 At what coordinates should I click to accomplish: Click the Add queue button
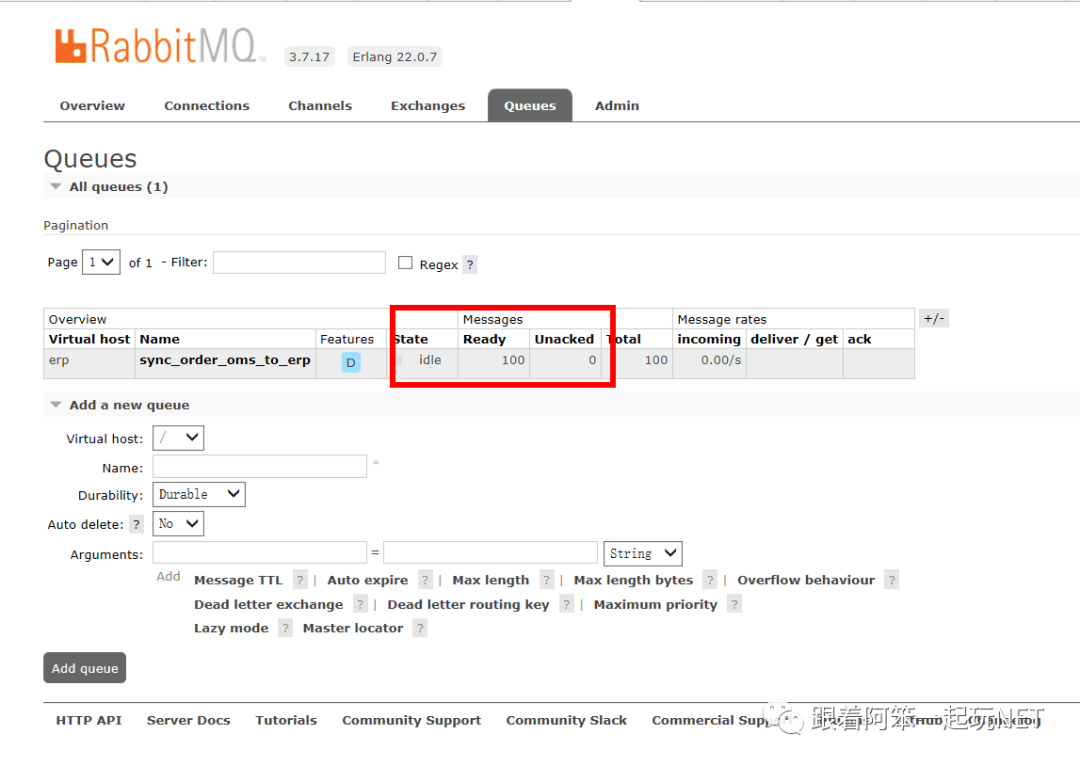point(85,667)
